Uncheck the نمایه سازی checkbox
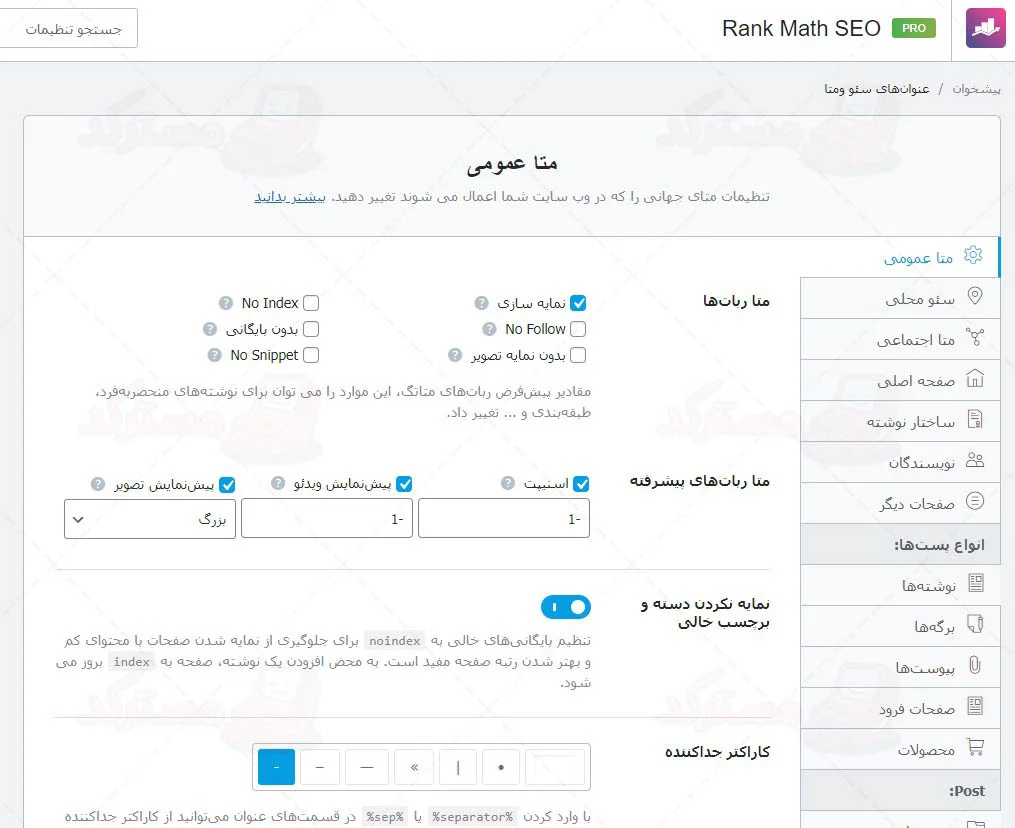Screen dimensions: 1015x828 coord(578,302)
